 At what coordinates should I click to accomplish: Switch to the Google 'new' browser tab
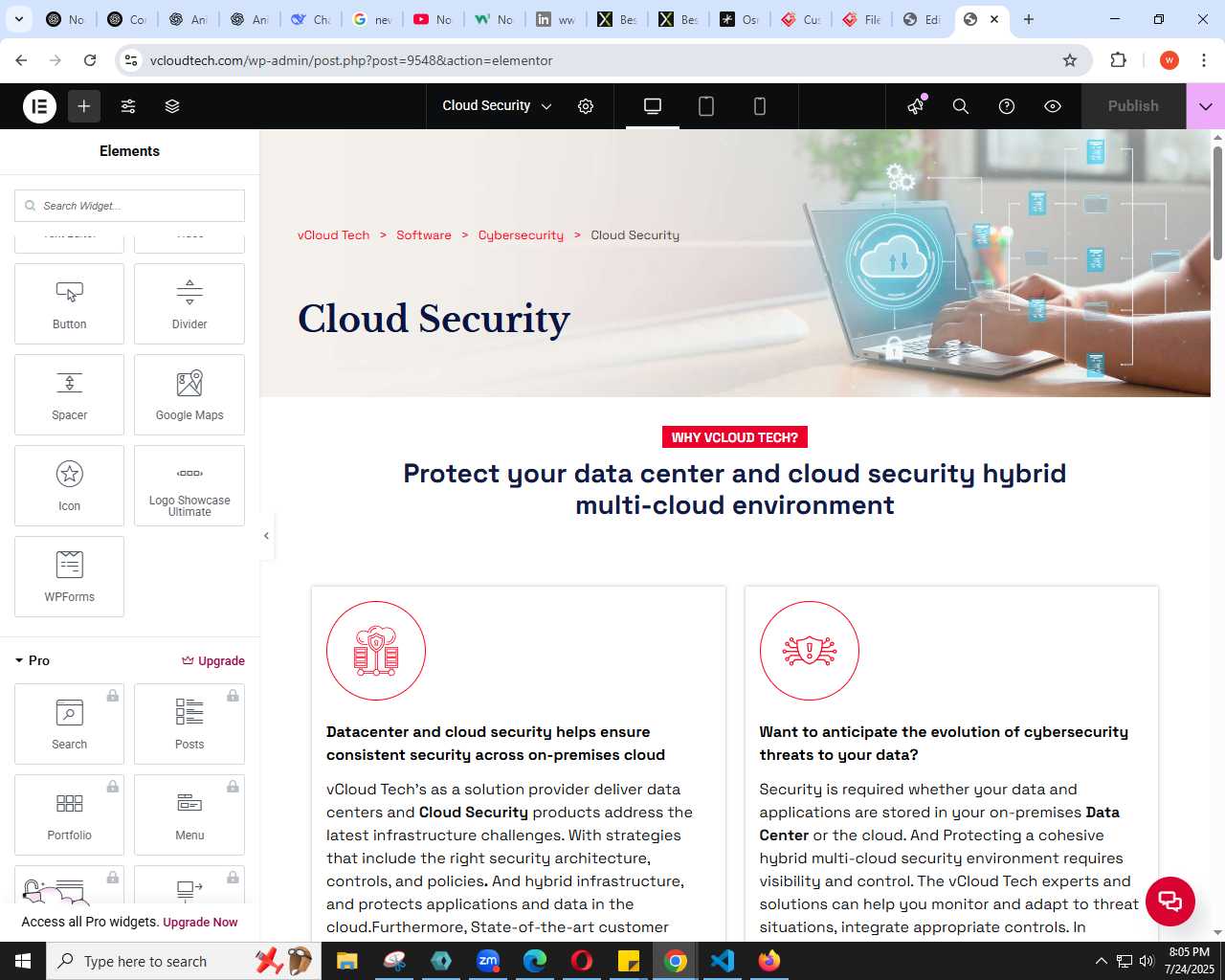[x=372, y=19]
